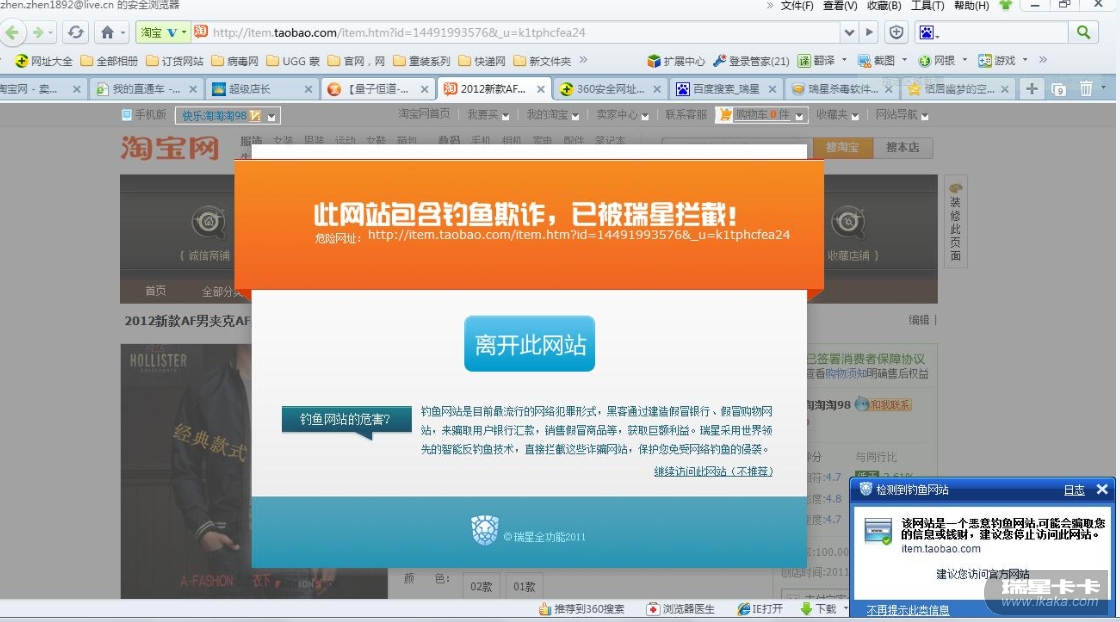Expand the home button dropdown arrow
Screen dimensions: 1120x622
click(123, 33)
